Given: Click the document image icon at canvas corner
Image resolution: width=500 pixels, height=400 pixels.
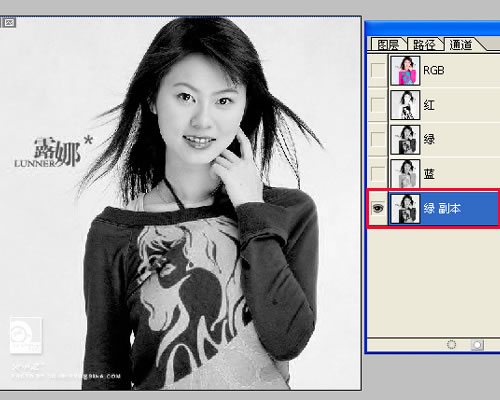Looking at the screenshot, I should tap(9, 23).
